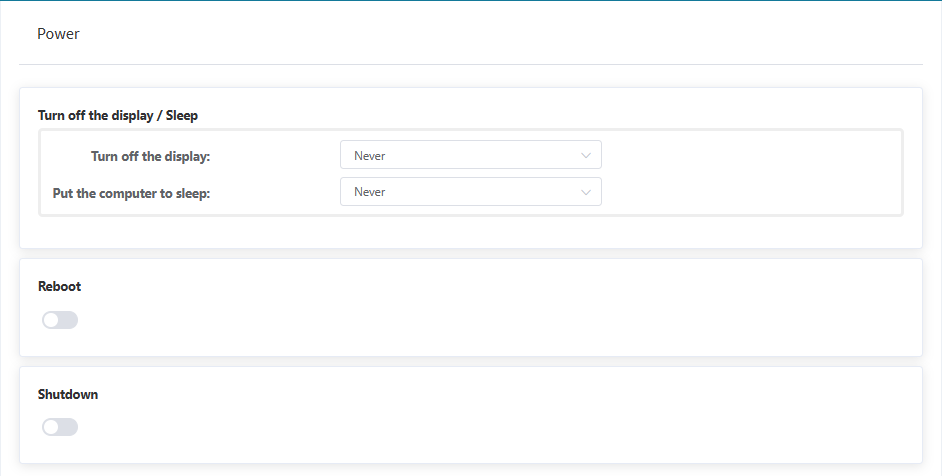Open the Put the computer to sleep dropdown

(470, 192)
